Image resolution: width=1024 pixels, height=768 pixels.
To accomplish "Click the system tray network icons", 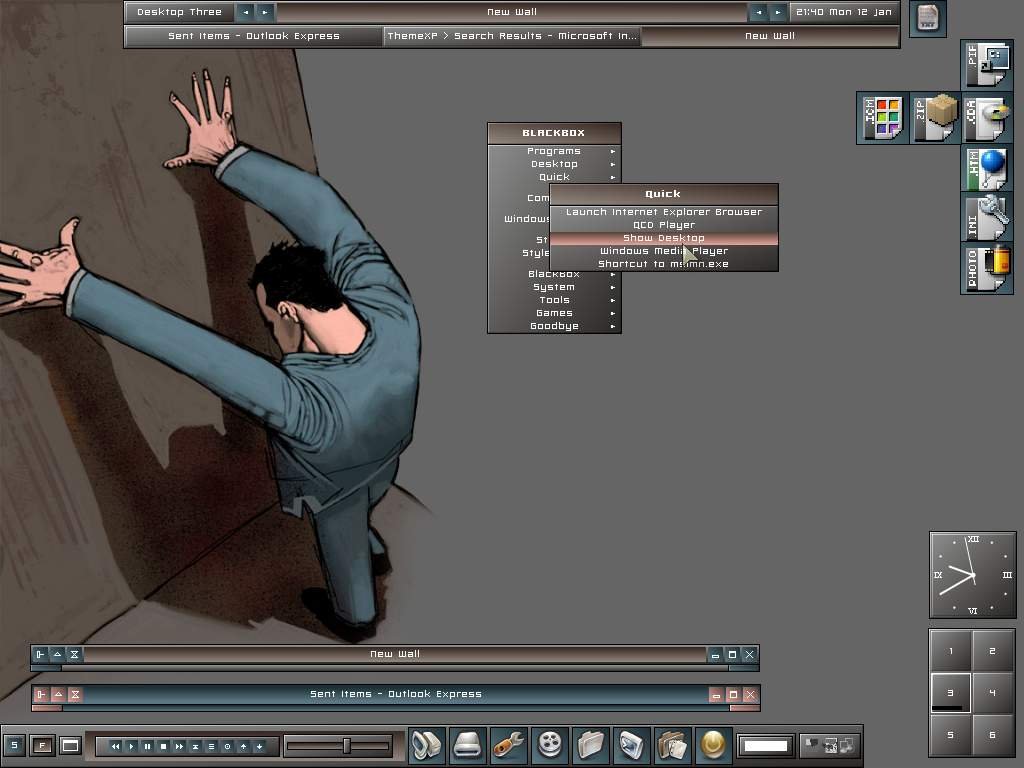I will click(x=830, y=745).
